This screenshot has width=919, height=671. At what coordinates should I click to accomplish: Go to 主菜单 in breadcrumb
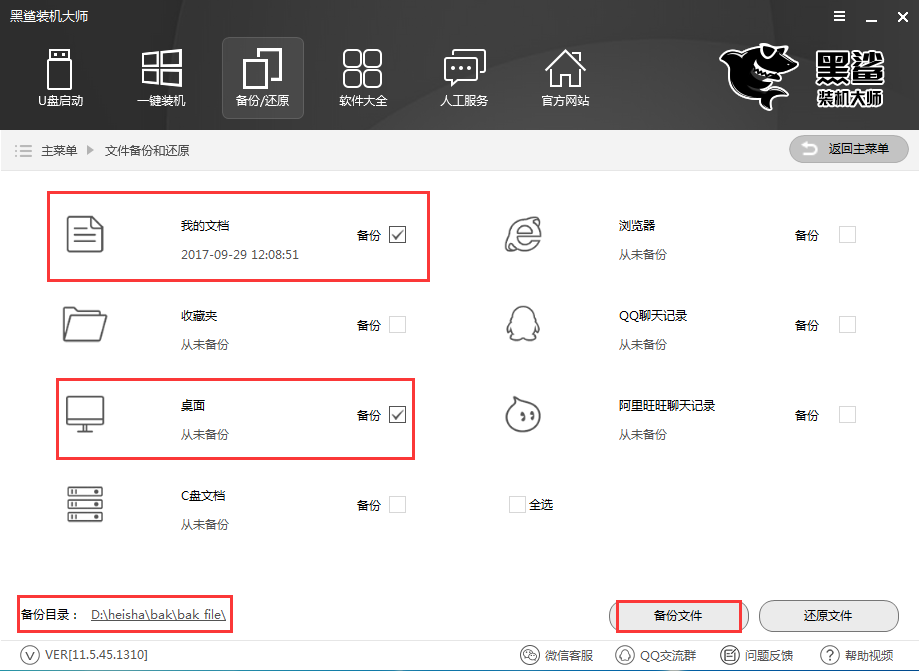(58, 151)
